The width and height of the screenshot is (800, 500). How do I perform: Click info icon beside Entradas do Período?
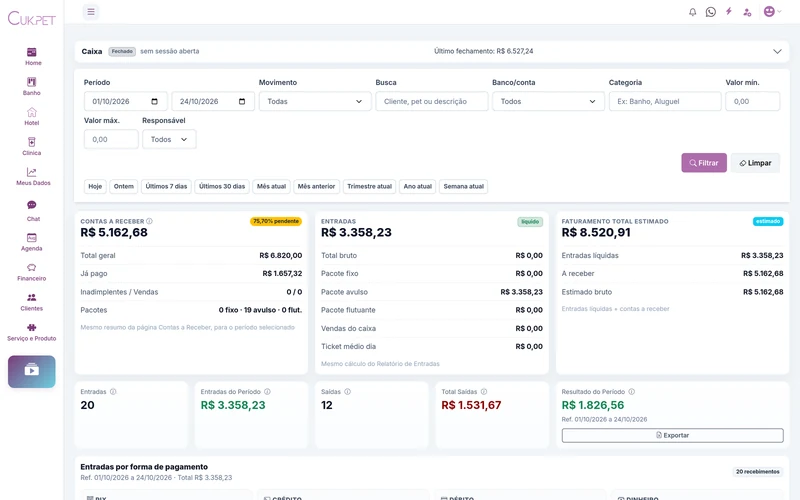(267, 392)
